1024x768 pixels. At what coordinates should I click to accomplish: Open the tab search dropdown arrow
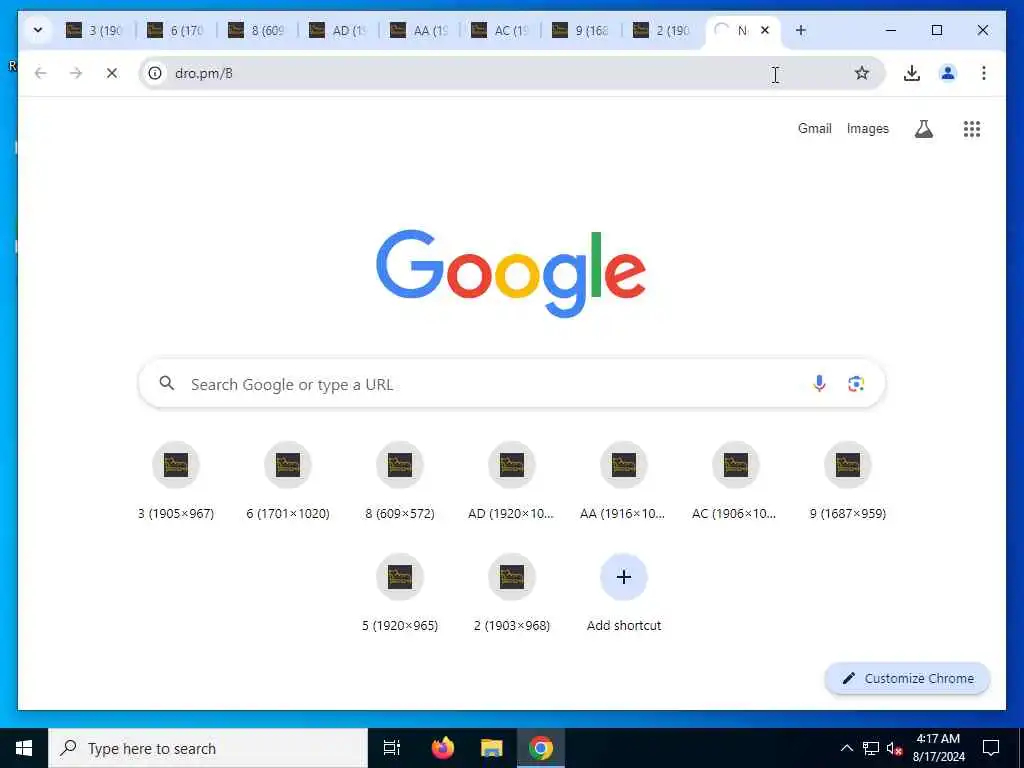[x=38, y=30]
